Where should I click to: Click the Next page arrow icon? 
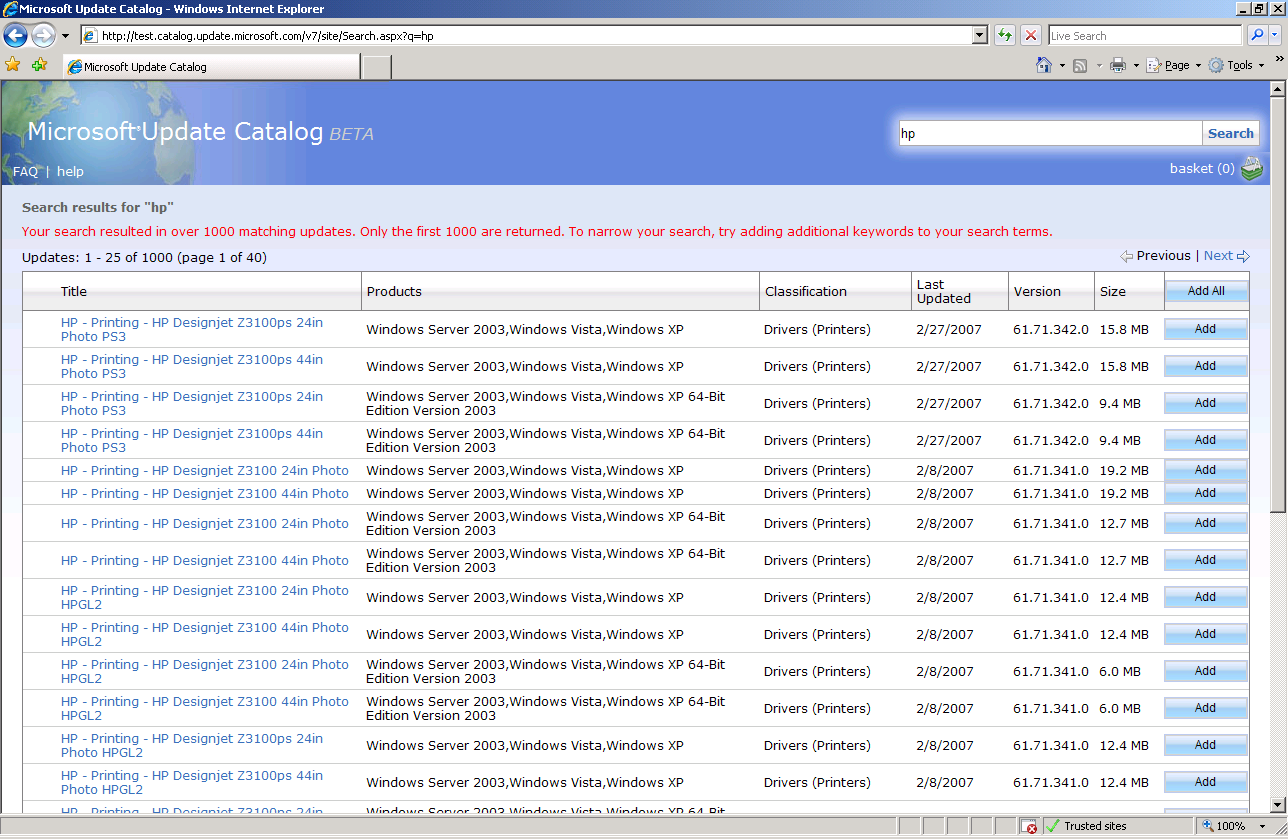pyautogui.click(x=1243, y=256)
